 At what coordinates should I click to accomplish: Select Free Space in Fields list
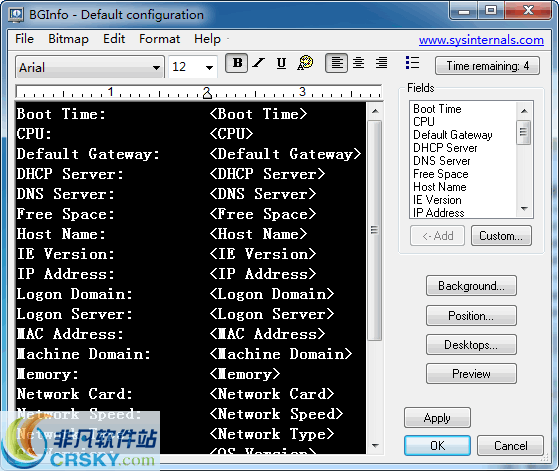(441, 174)
